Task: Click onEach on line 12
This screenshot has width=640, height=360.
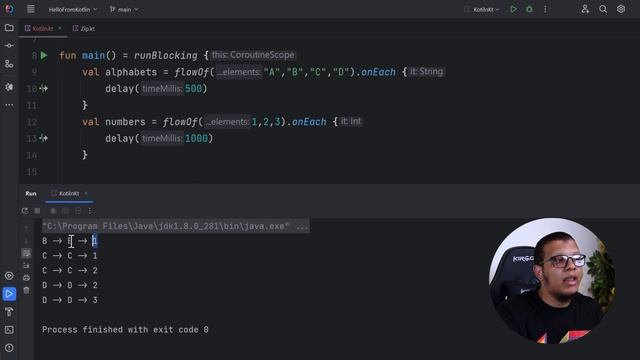Action: click(x=309, y=122)
